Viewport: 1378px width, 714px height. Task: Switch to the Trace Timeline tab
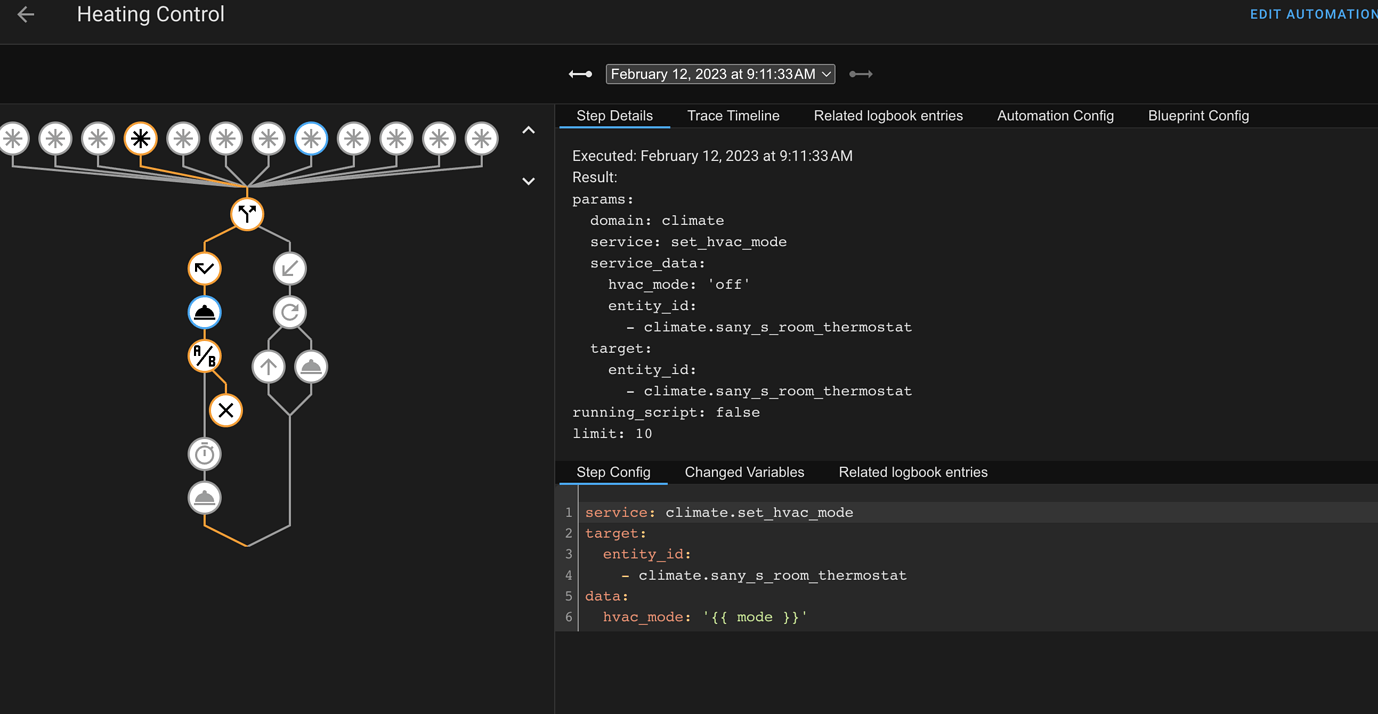click(733, 116)
